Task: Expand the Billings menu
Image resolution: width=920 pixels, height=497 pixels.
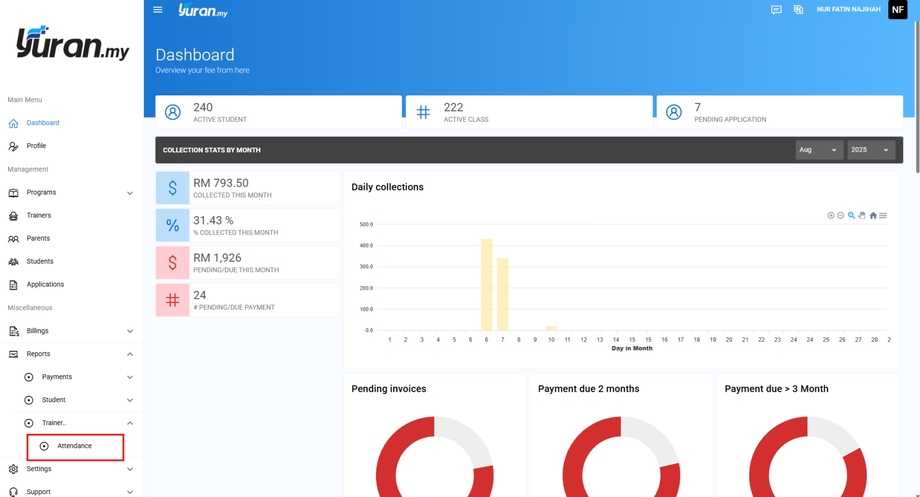Action: (x=70, y=331)
